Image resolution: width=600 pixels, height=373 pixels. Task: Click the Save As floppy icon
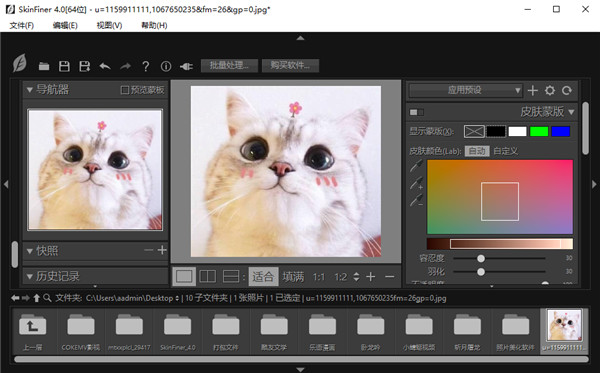85,66
